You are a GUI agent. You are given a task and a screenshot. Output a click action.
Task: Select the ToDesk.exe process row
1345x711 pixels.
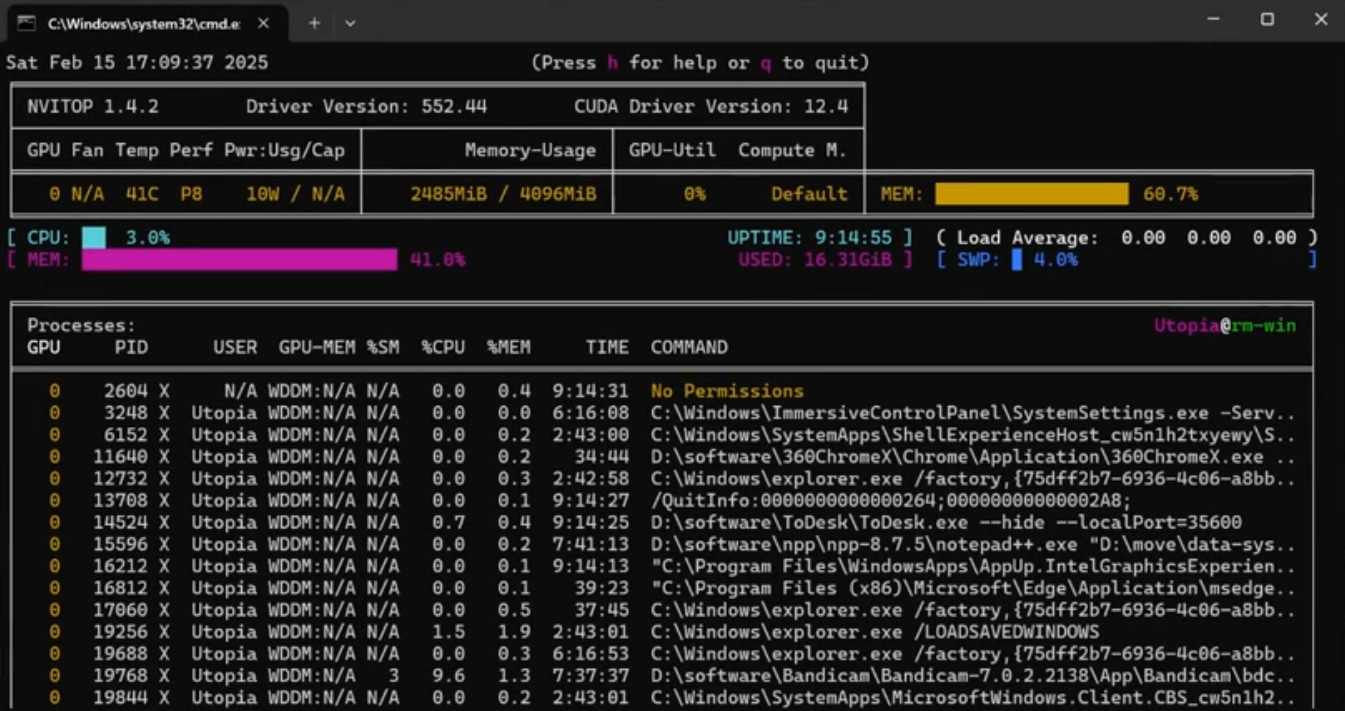coord(945,522)
